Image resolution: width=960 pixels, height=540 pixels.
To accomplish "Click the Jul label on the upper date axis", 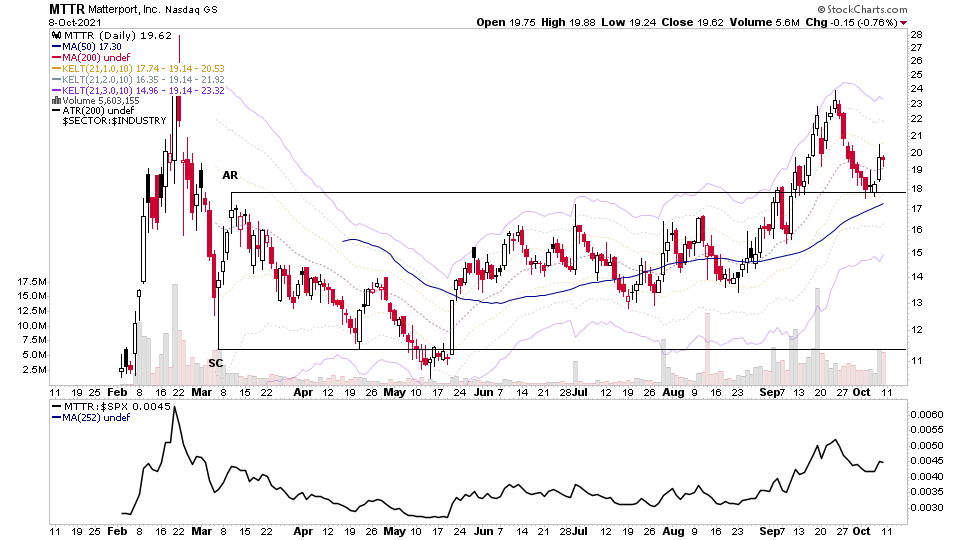I will point(580,392).
